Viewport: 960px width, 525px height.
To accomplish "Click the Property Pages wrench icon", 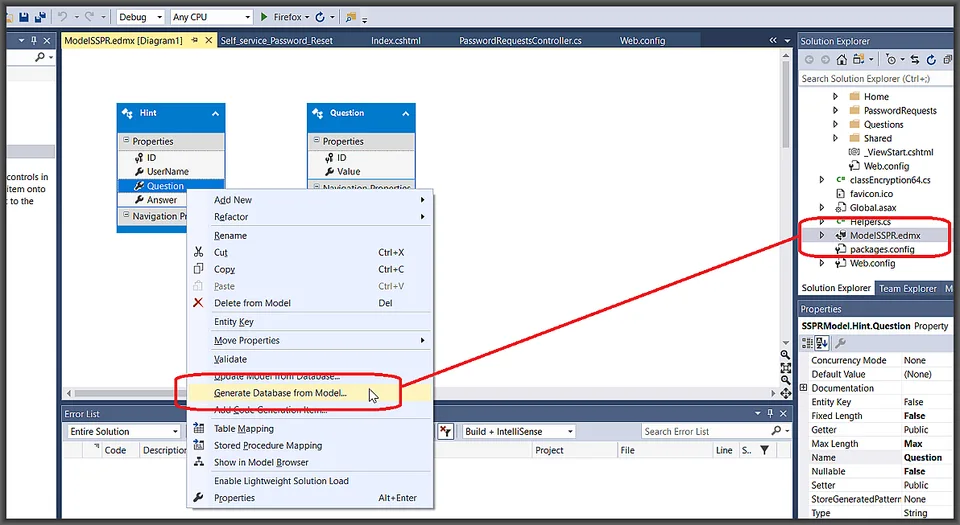I will [x=841, y=343].
